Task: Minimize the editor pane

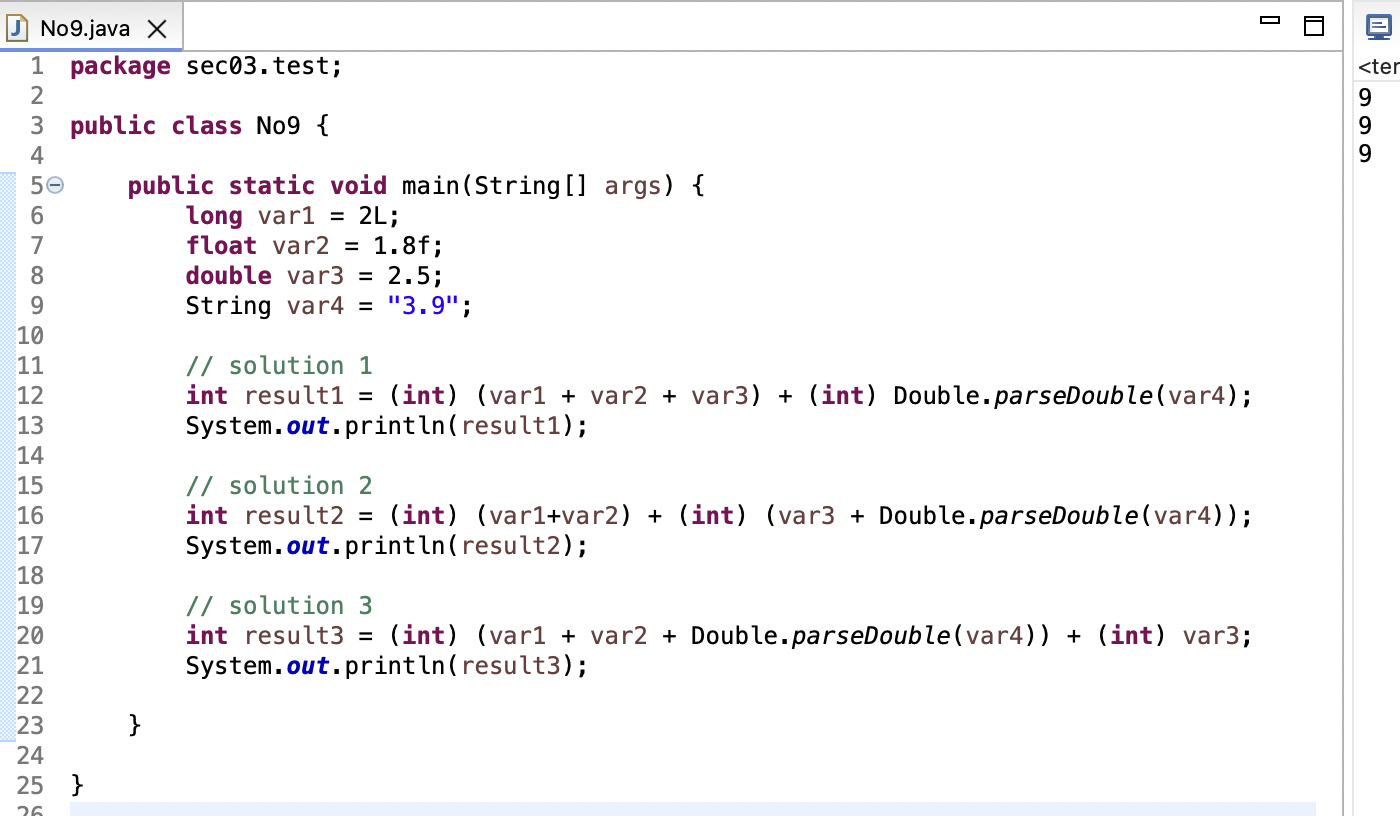Action: click(x=1270, y=21)
